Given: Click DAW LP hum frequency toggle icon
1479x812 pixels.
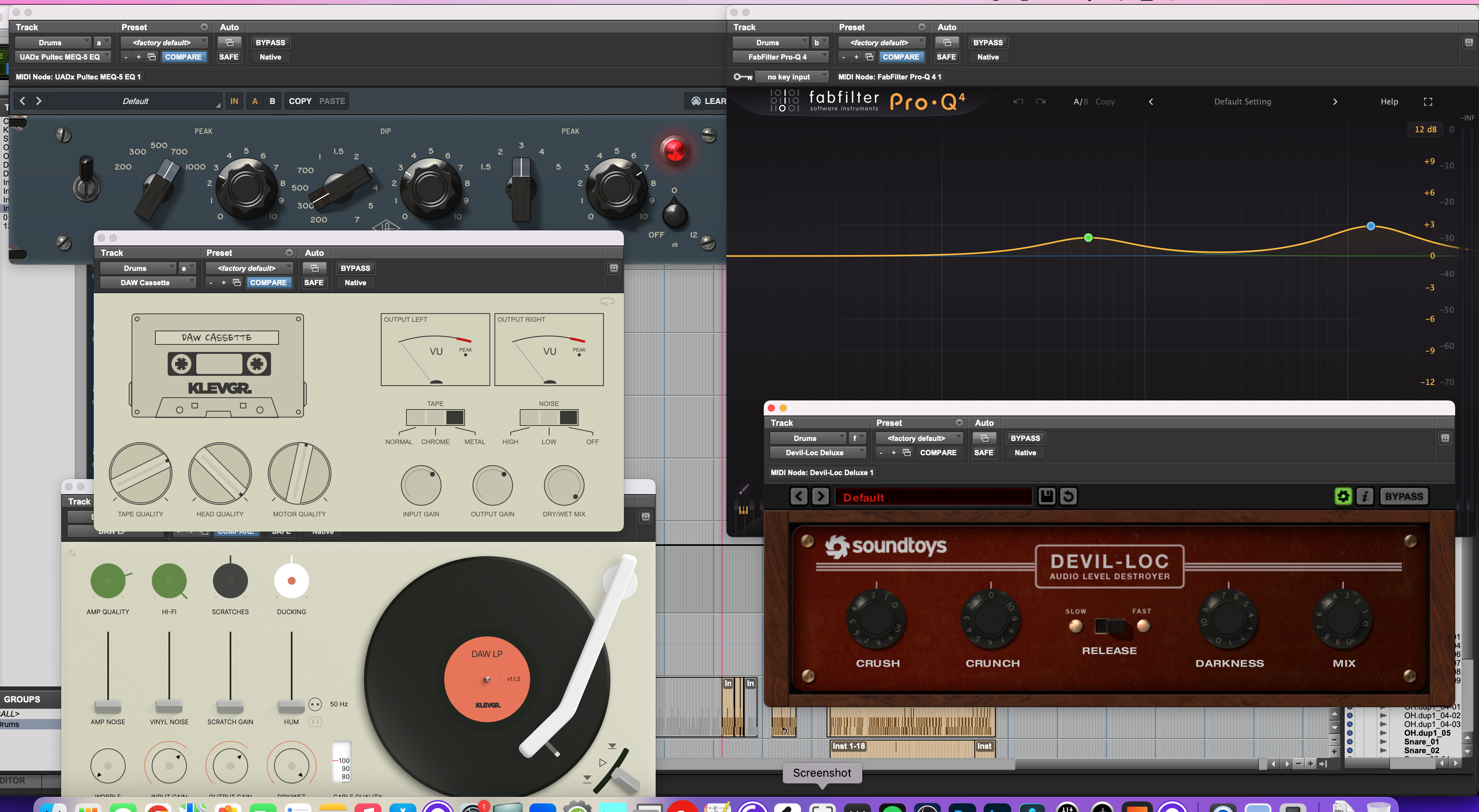Looking at the screenshot, I should click(x=315, y=704).
